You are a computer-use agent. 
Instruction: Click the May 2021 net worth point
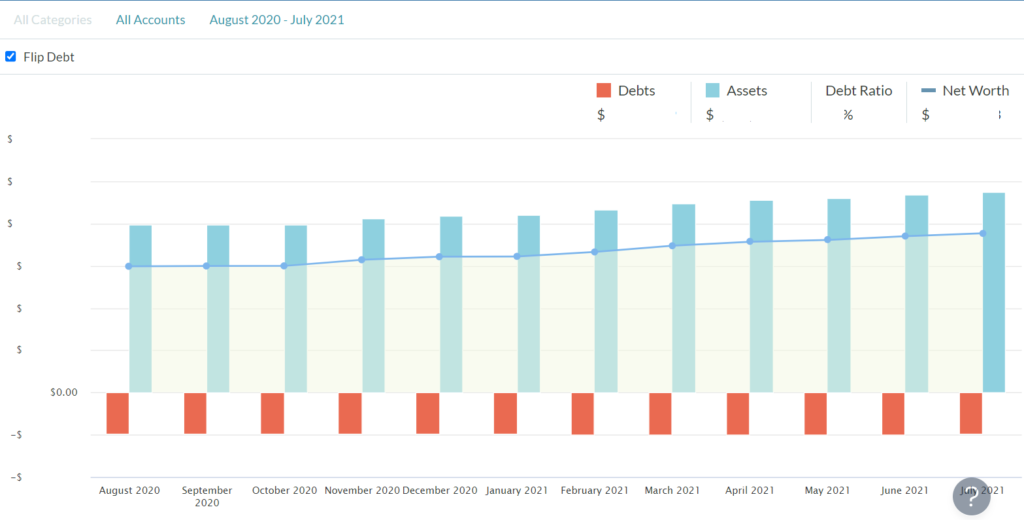827,240
